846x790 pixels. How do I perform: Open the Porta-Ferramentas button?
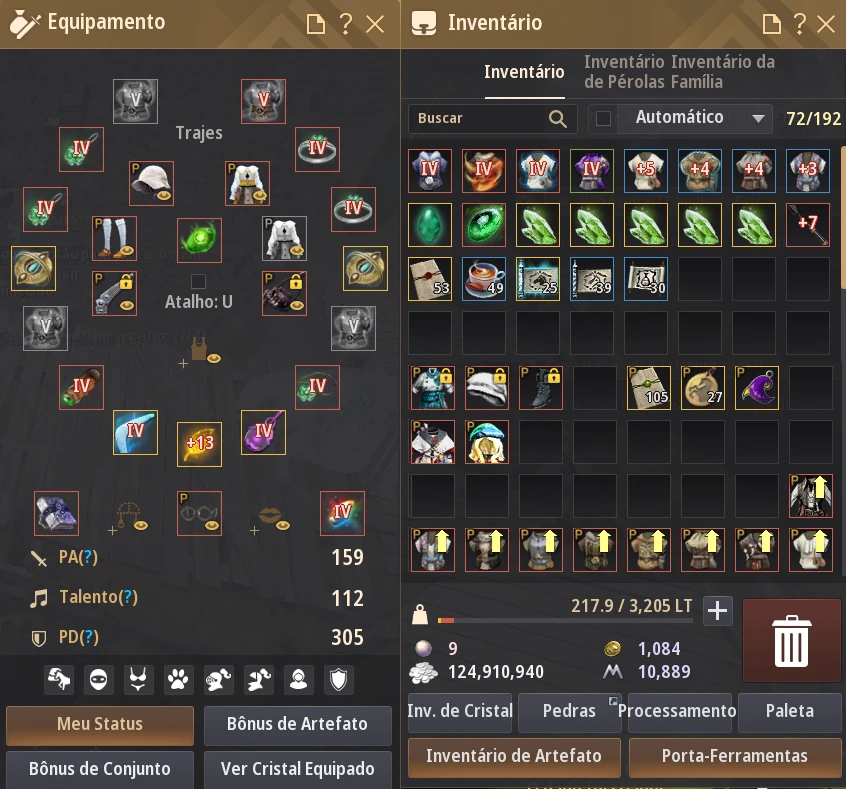point(734,755)
